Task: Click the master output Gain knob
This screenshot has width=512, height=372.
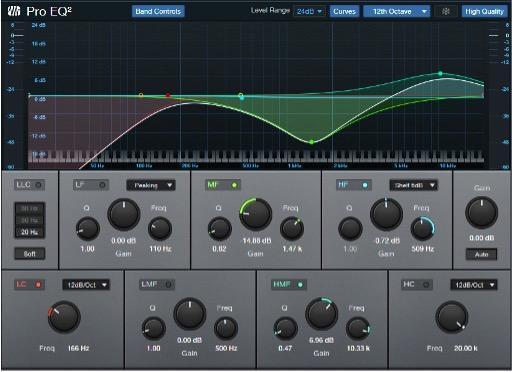Action: (x=481, y=213)
